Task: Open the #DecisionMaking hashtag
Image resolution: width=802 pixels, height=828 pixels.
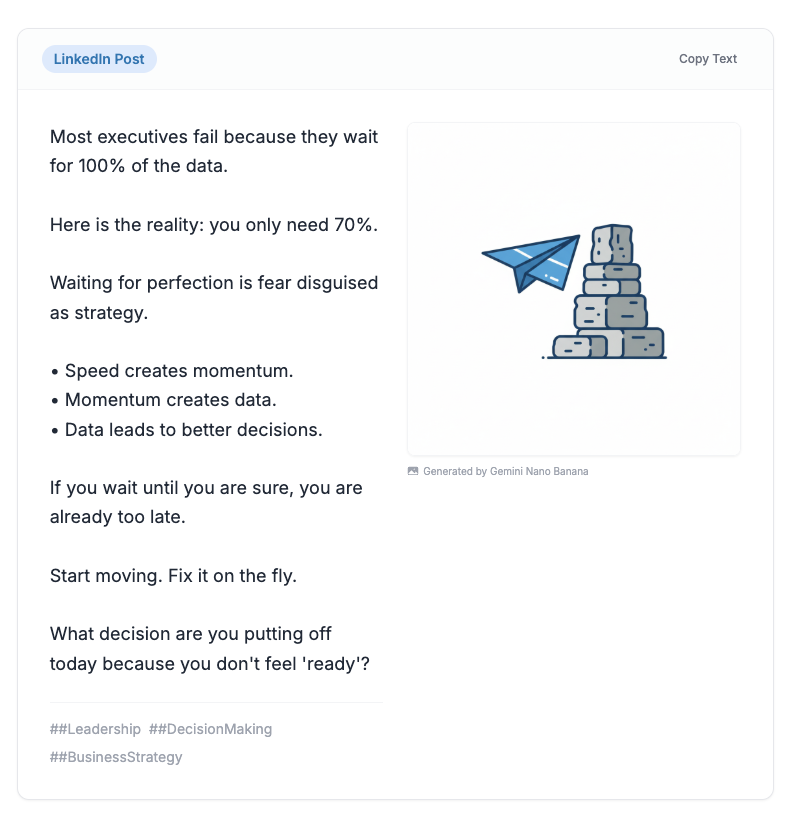Action: (x=210, y=729)
